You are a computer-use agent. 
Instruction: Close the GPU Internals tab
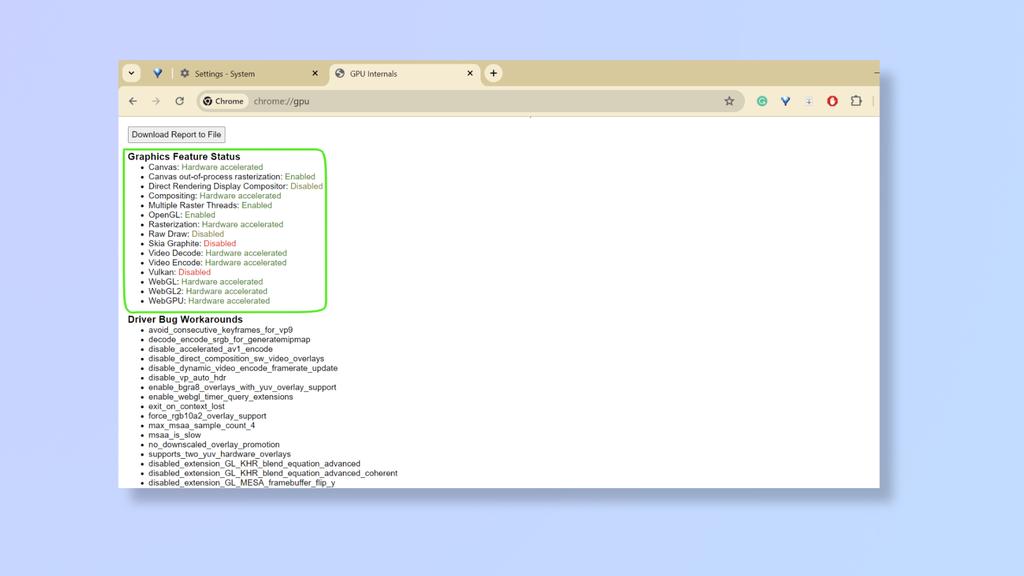pos(469,73)
